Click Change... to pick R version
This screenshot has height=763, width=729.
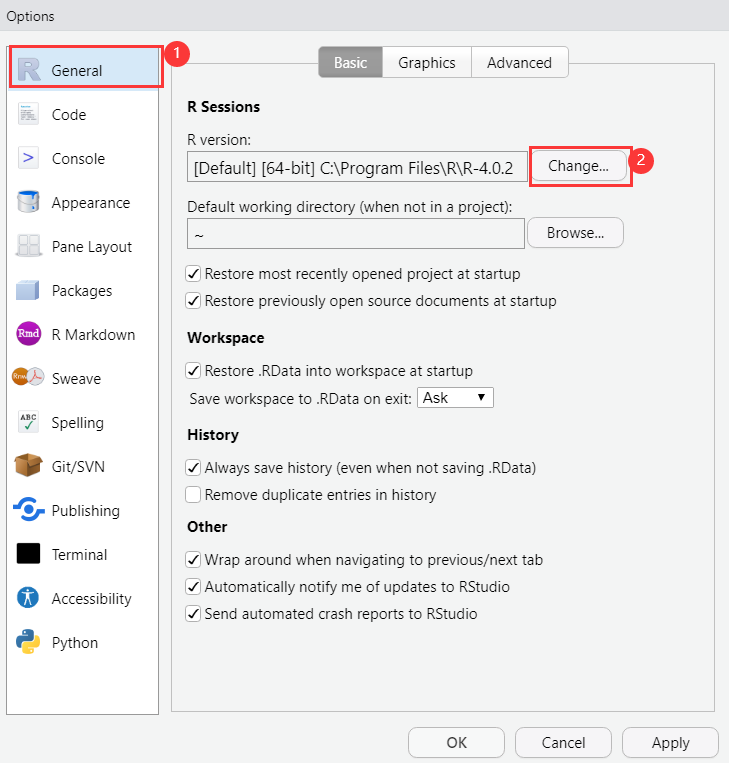[578, 166]
